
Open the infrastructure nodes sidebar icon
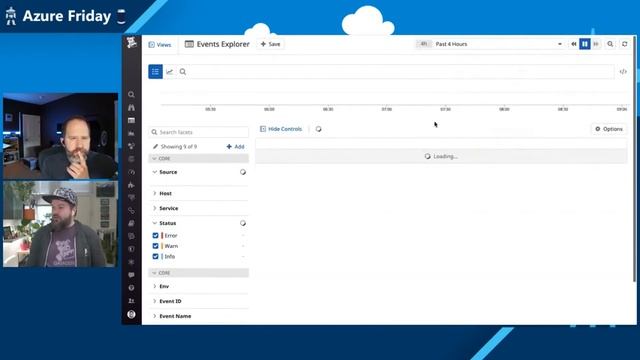tap(131, 146)
